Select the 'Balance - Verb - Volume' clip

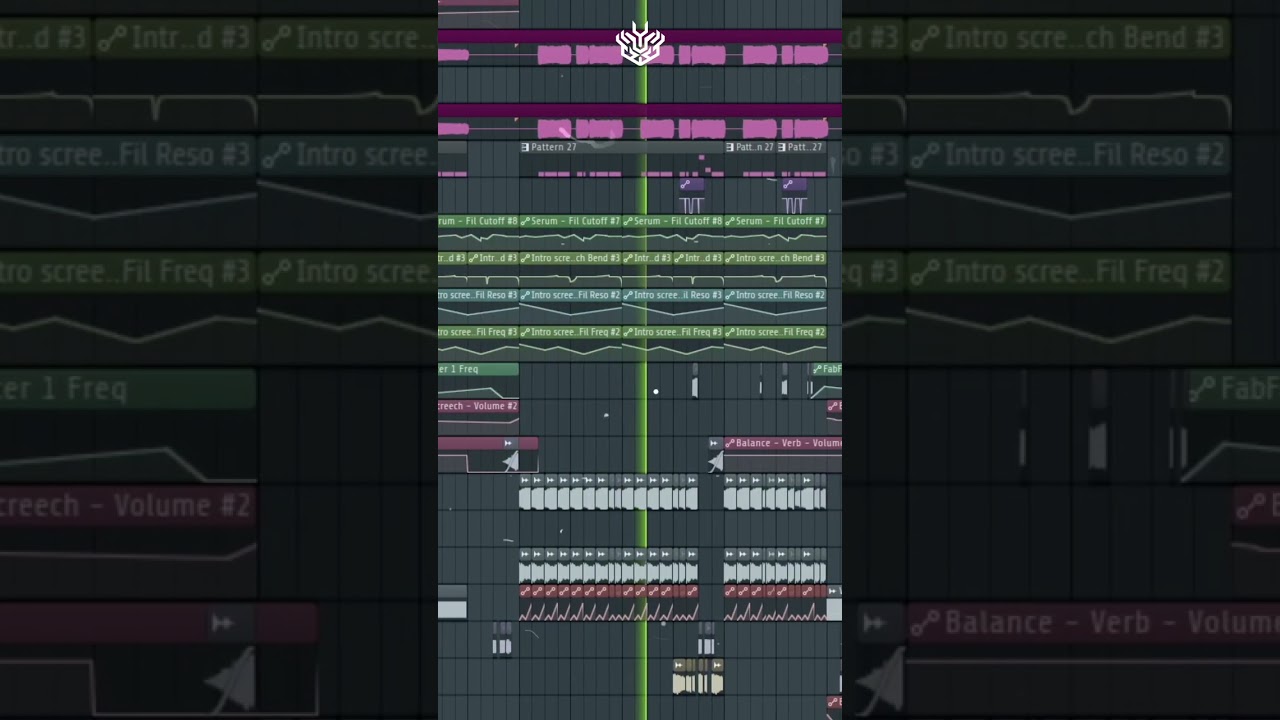coord(782,443)
